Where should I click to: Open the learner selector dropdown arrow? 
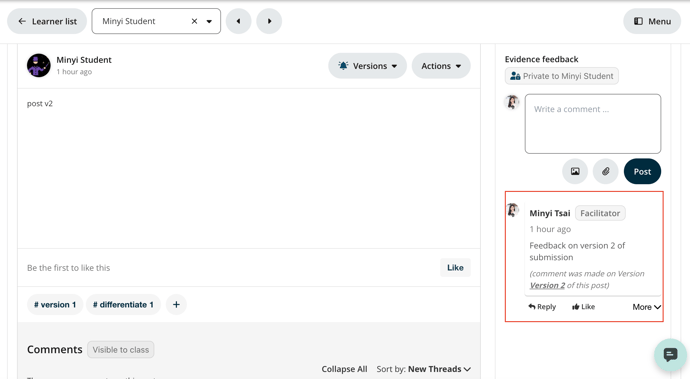coord(209,21)
